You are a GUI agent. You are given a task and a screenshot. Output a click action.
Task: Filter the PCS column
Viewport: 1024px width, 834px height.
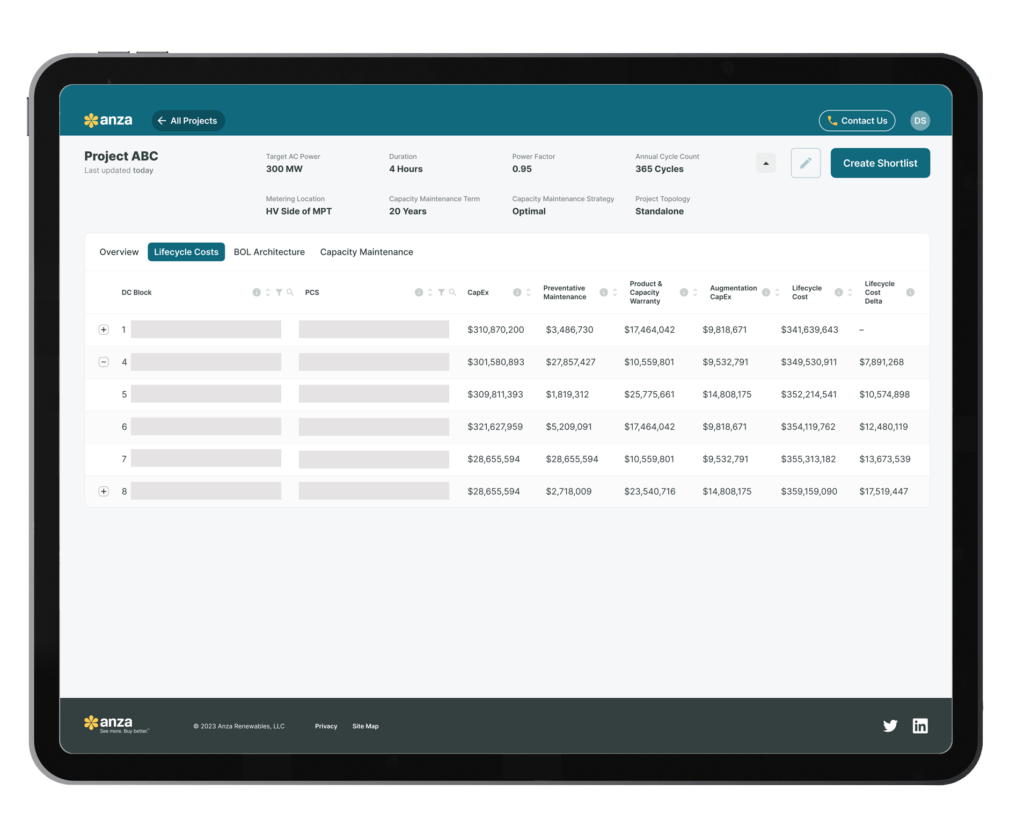(x=441, y=293)
